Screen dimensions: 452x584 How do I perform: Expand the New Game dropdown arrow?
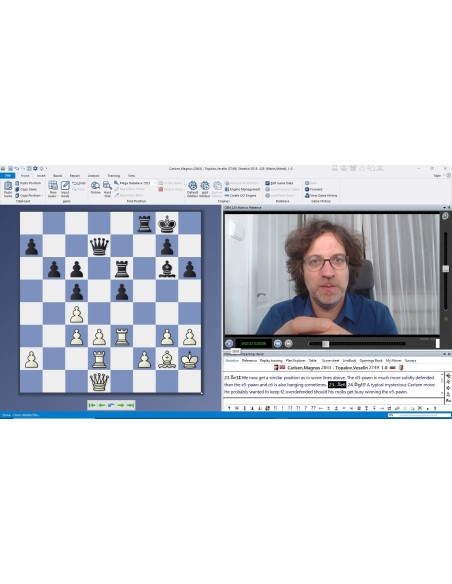(57, 196)
